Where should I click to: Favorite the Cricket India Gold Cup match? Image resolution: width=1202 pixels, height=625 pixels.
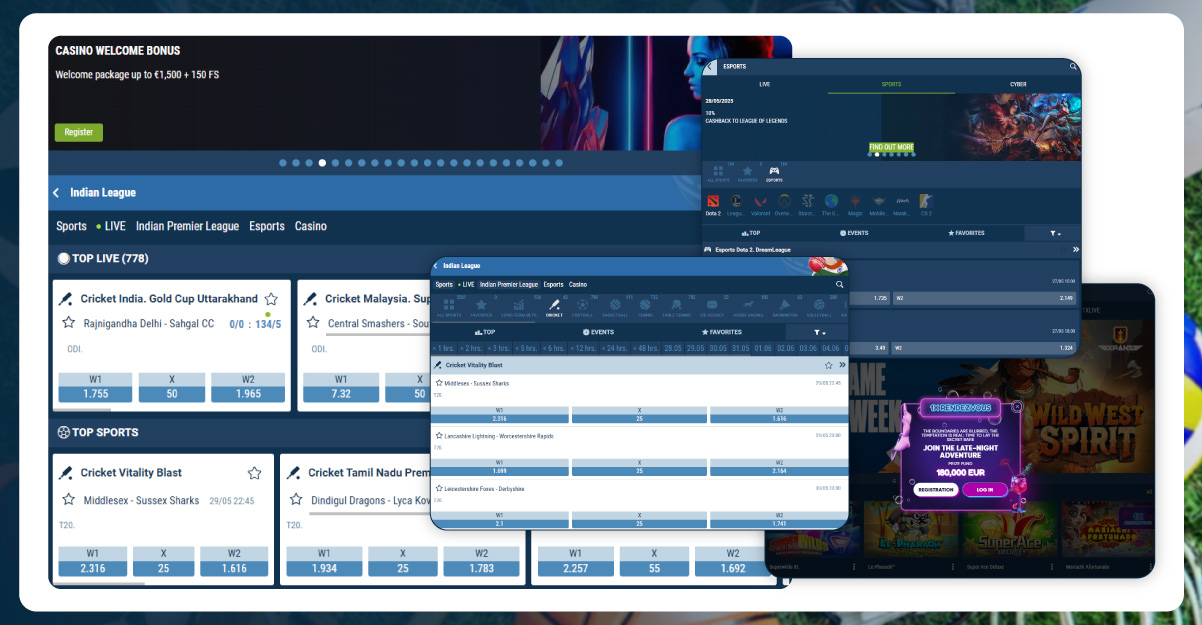point(271,297)
